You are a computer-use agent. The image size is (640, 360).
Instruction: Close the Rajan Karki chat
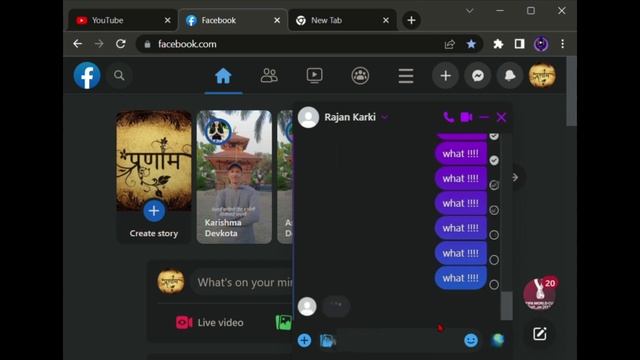click(502, 118)
